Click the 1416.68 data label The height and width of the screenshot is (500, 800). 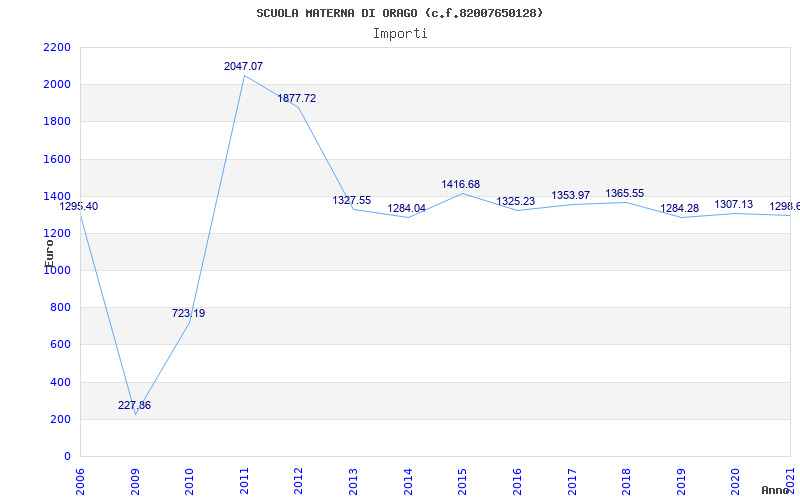tap(461, 184)
